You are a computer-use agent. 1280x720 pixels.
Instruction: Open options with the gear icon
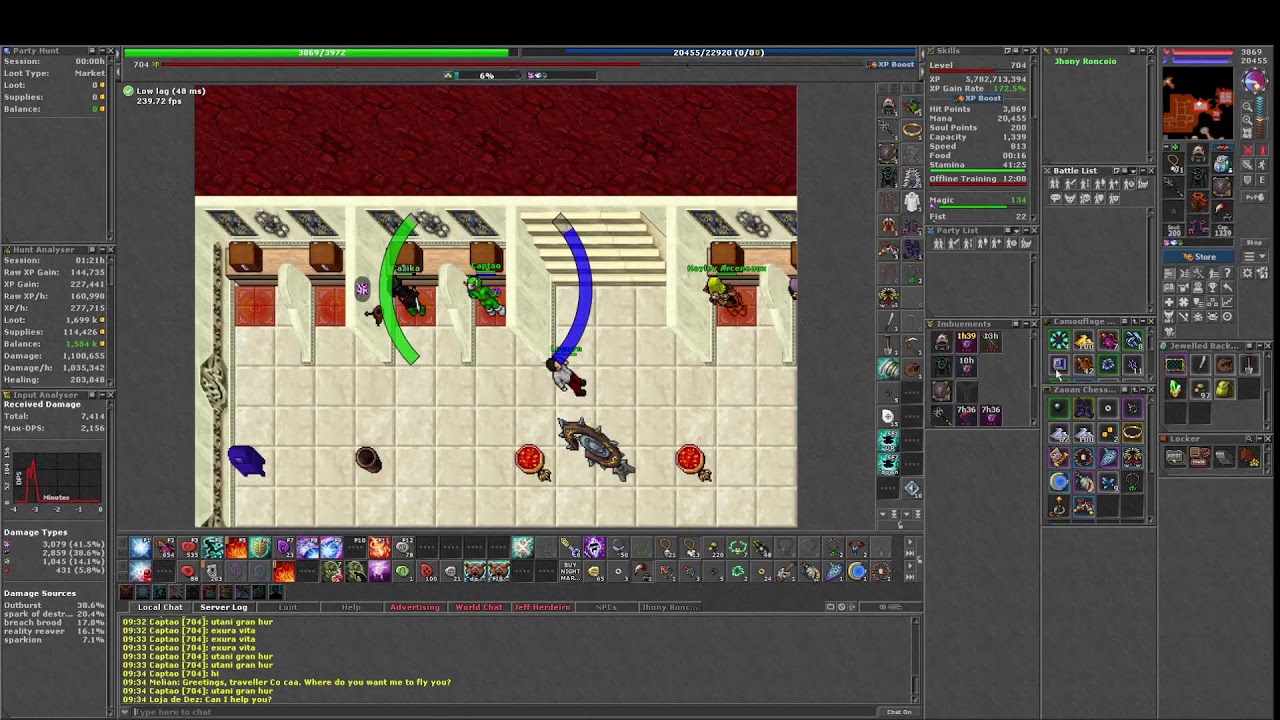pyautogui.click(x=1247, y=272)
